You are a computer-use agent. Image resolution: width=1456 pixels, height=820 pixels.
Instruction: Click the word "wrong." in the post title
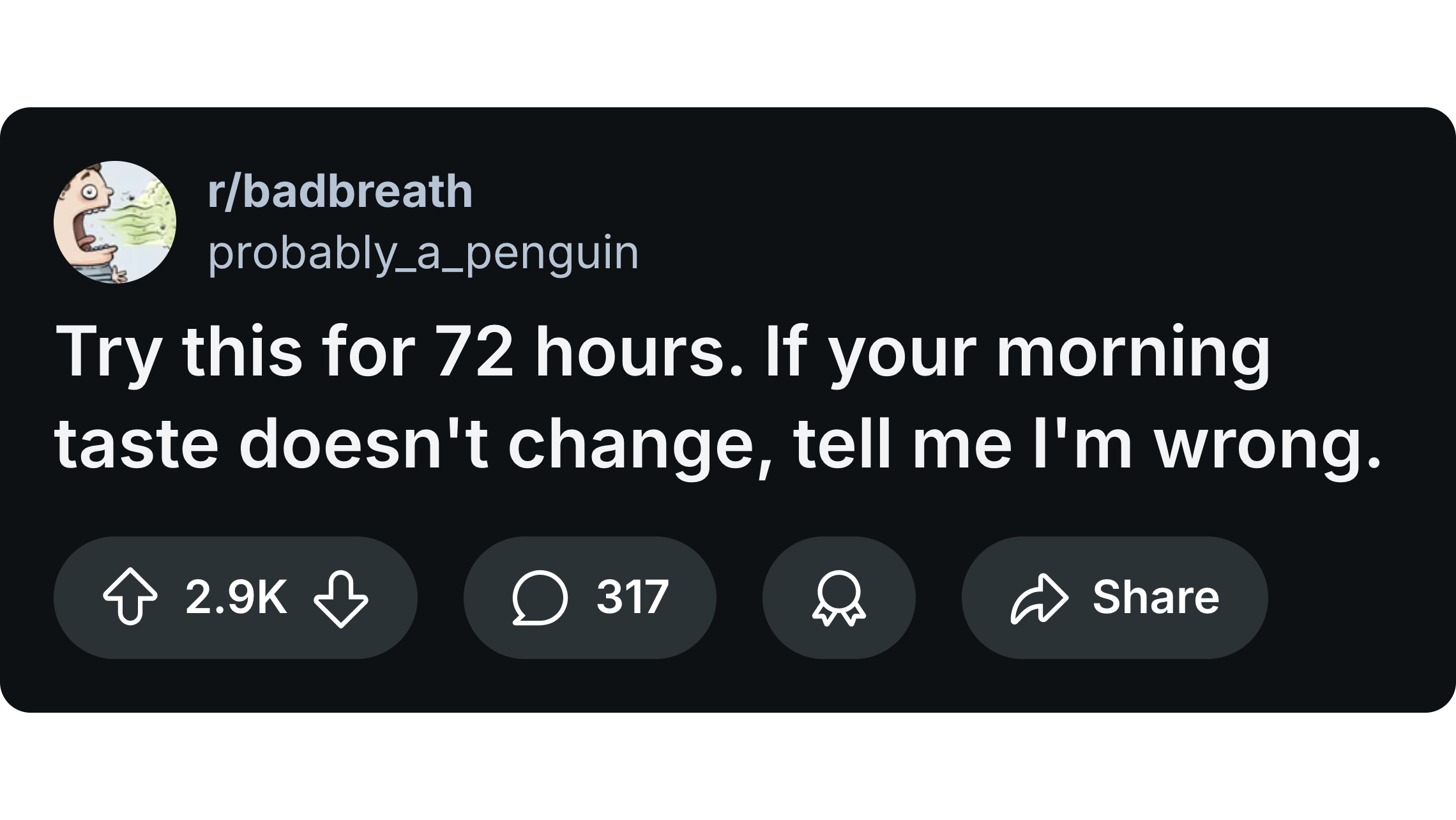[x=1268, y=443]
